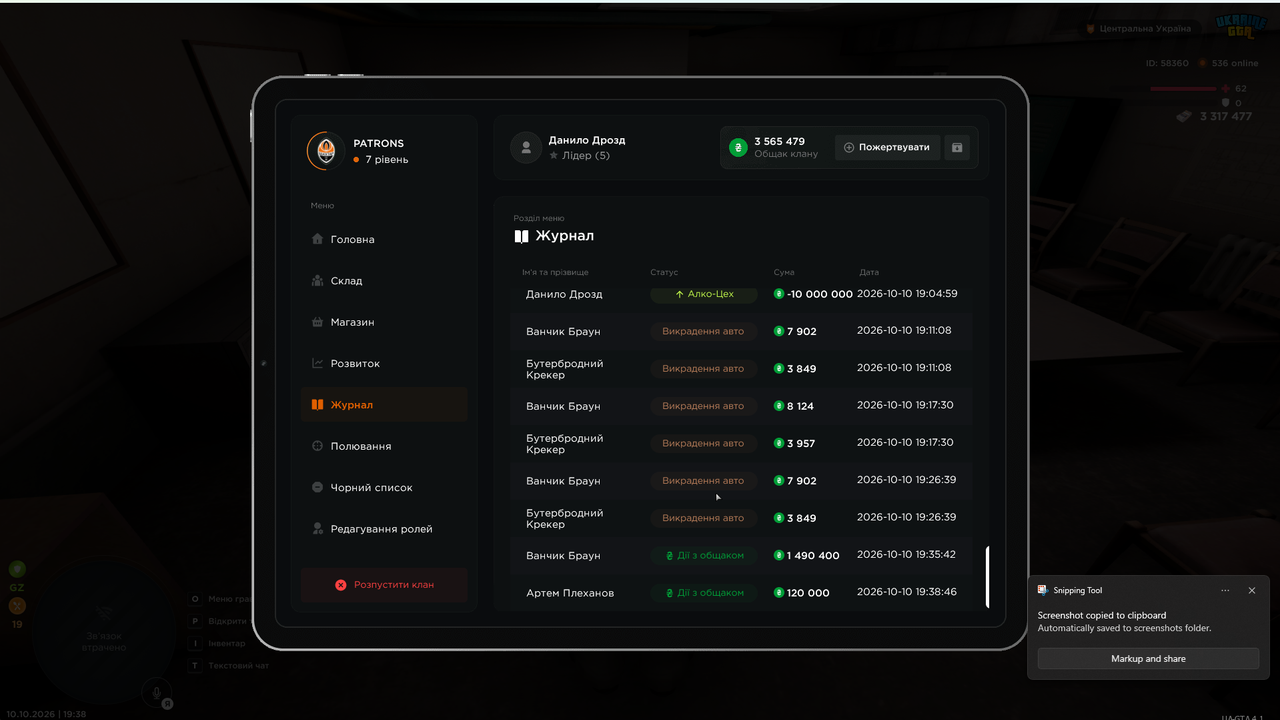The height and width of the screenshot is (720, 1280).
Task: Open the clan archive box icon button
Action: pyautogui.click(x=957, y=148)
